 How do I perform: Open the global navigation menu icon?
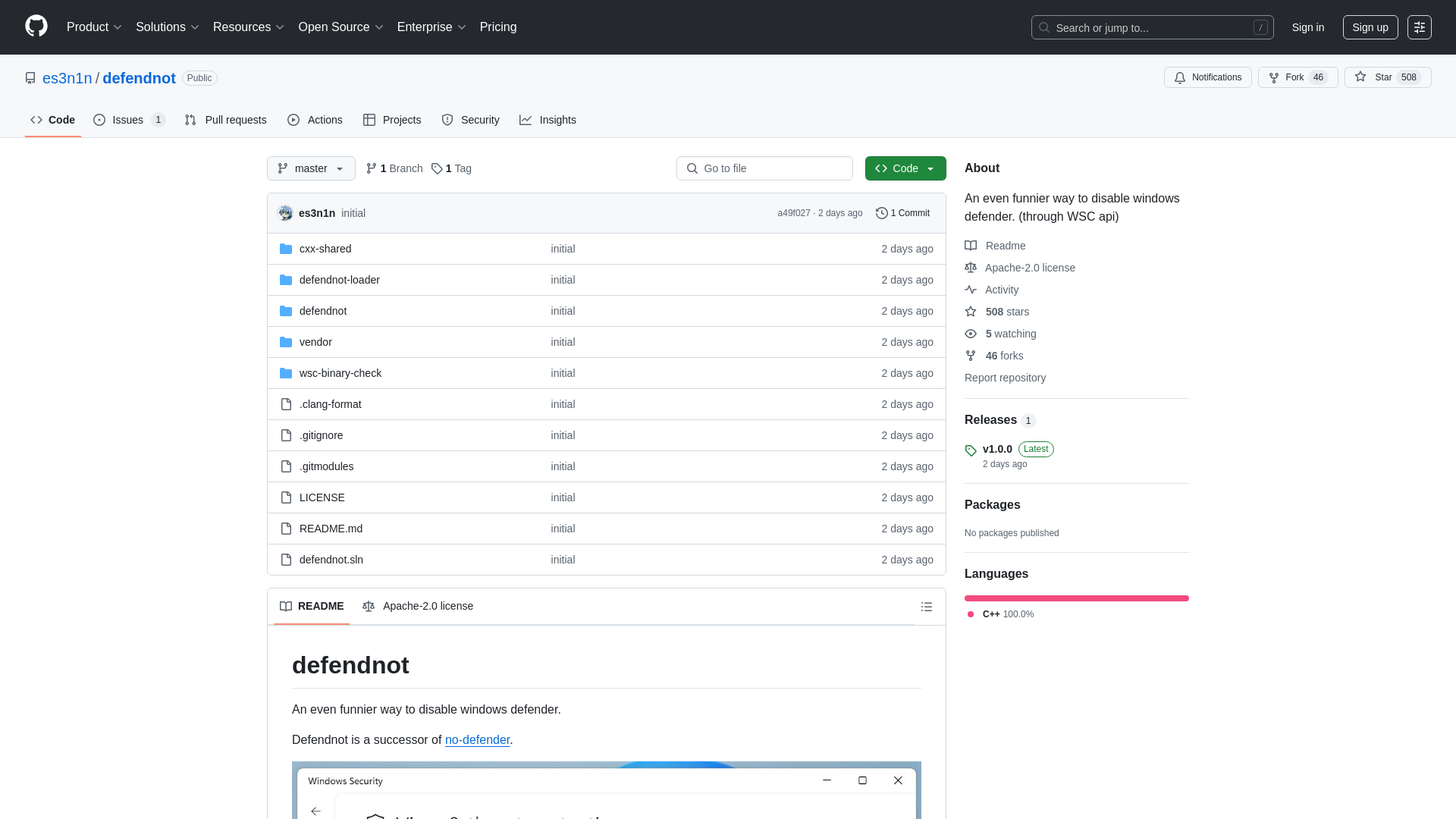pyautogui.click(x=1419, y=27)
